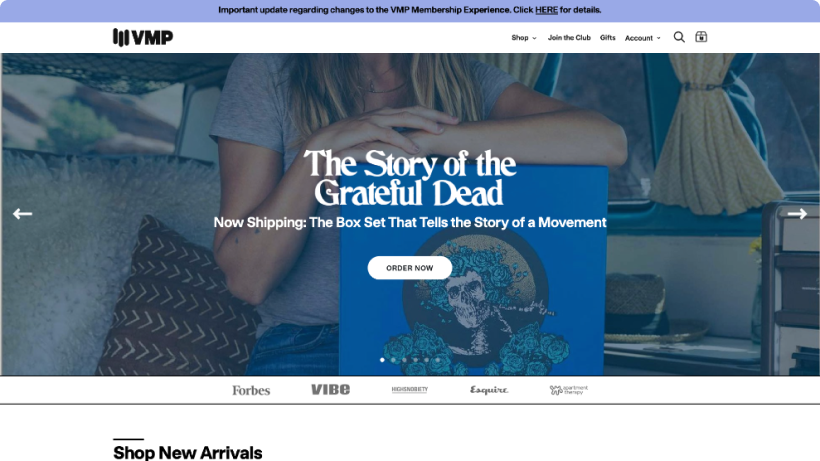
Task: Open the Esquire press logo
Action: coord(489,390)
